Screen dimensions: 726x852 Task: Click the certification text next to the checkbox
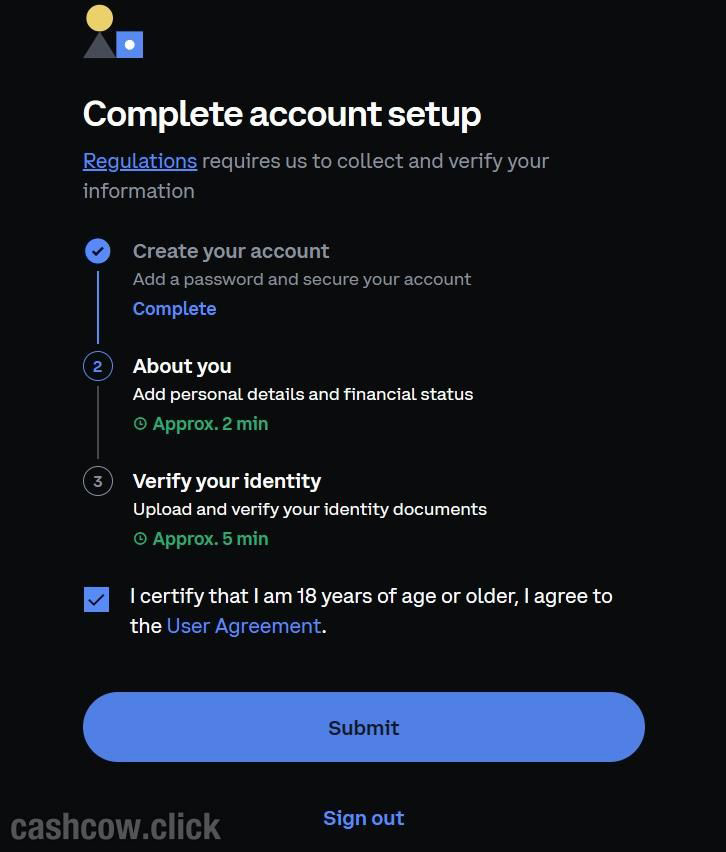(370, 597)
